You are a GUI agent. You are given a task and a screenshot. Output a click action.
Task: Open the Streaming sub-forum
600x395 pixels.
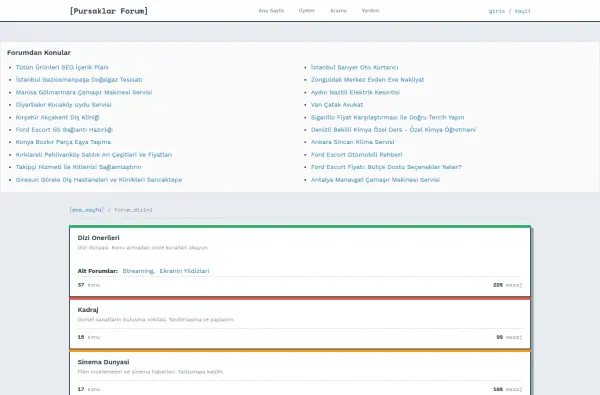point(138,271)
